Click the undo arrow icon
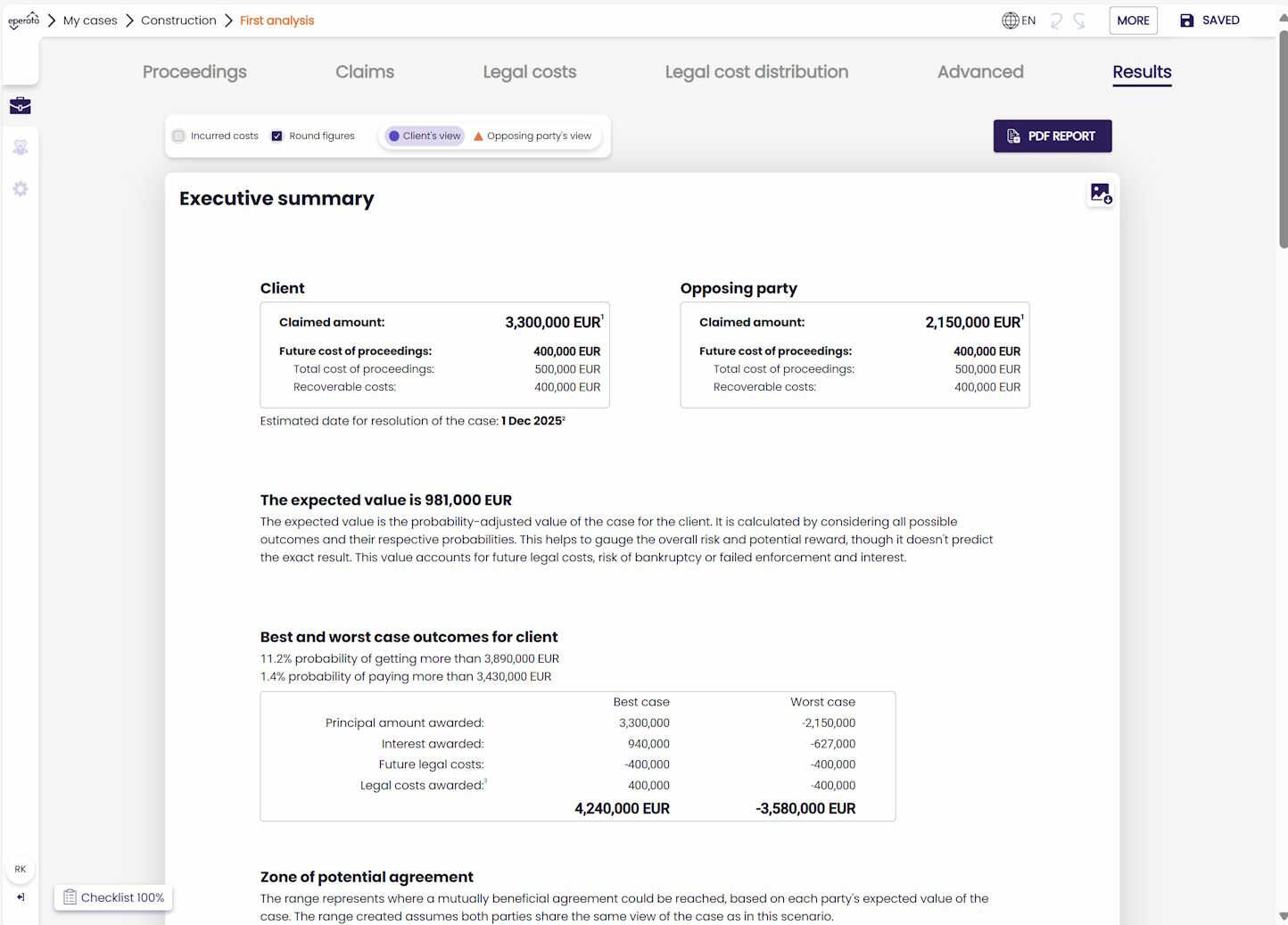The height and width of the screenshot is (925, 1288). [x=1056, y=21]
